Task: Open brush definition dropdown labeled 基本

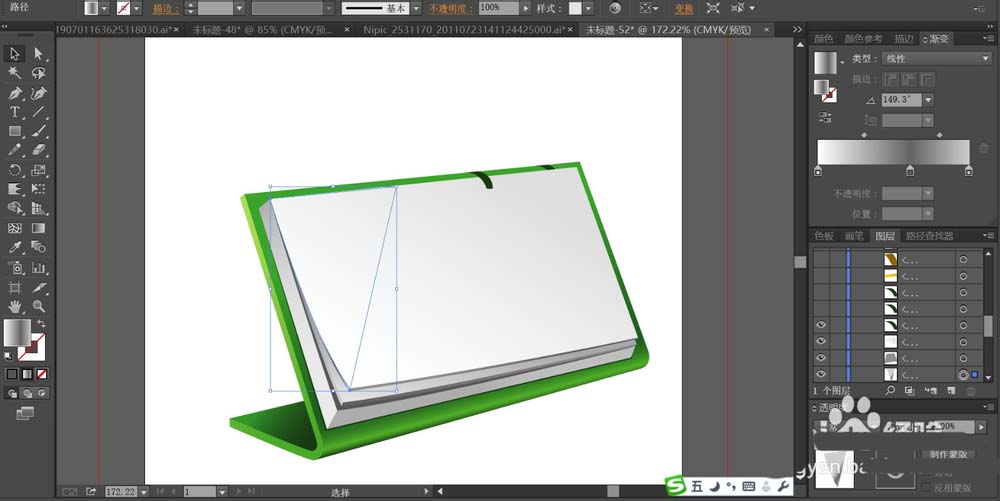Action: click(416, 8)
